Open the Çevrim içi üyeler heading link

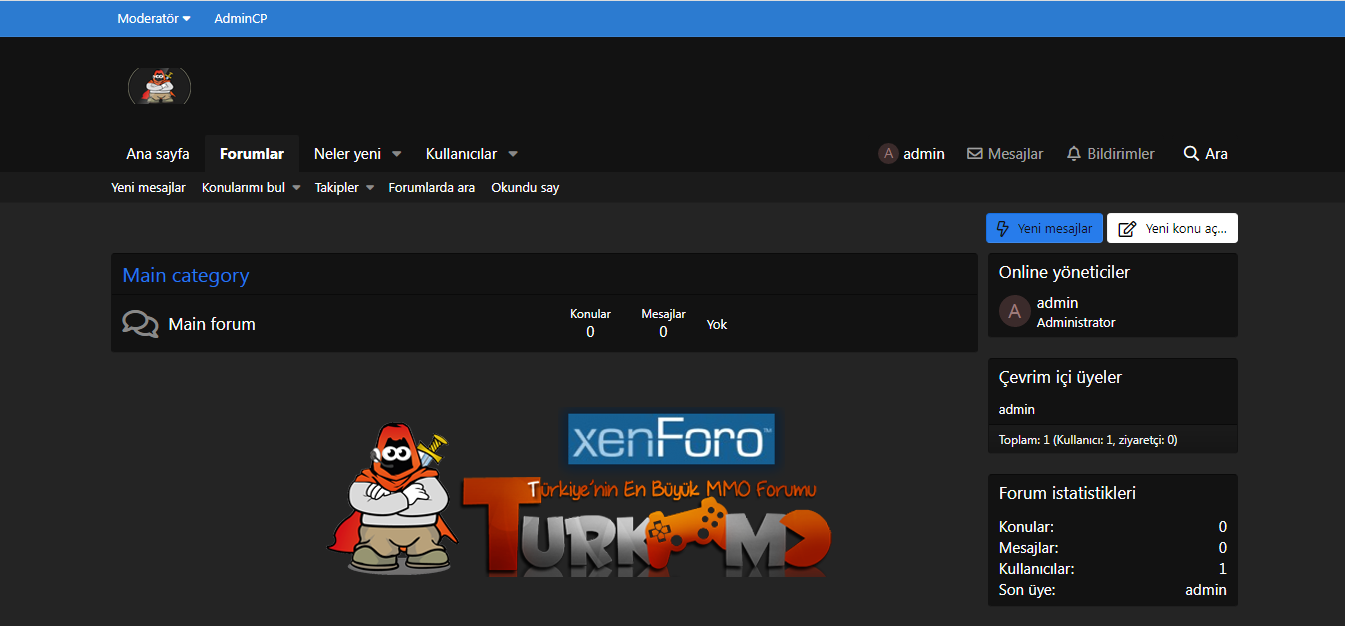click(1060, 377)
